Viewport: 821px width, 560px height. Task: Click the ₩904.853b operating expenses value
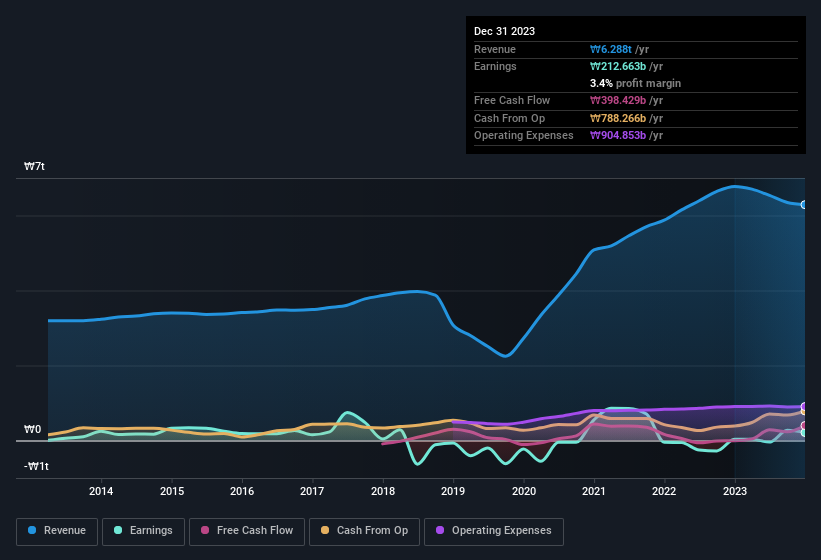[x=618, y=136]
